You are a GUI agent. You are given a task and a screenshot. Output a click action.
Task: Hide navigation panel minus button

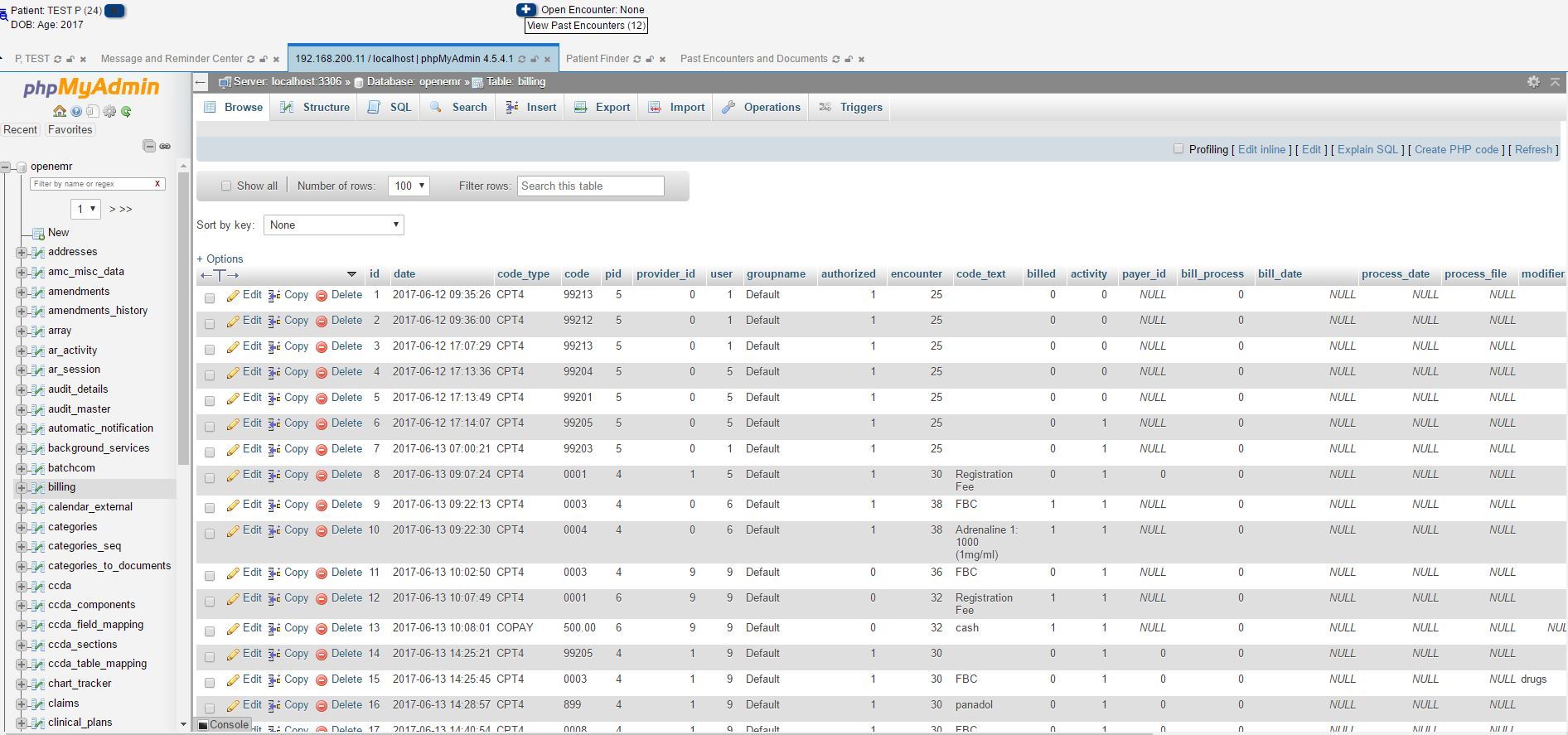point(200,82)
